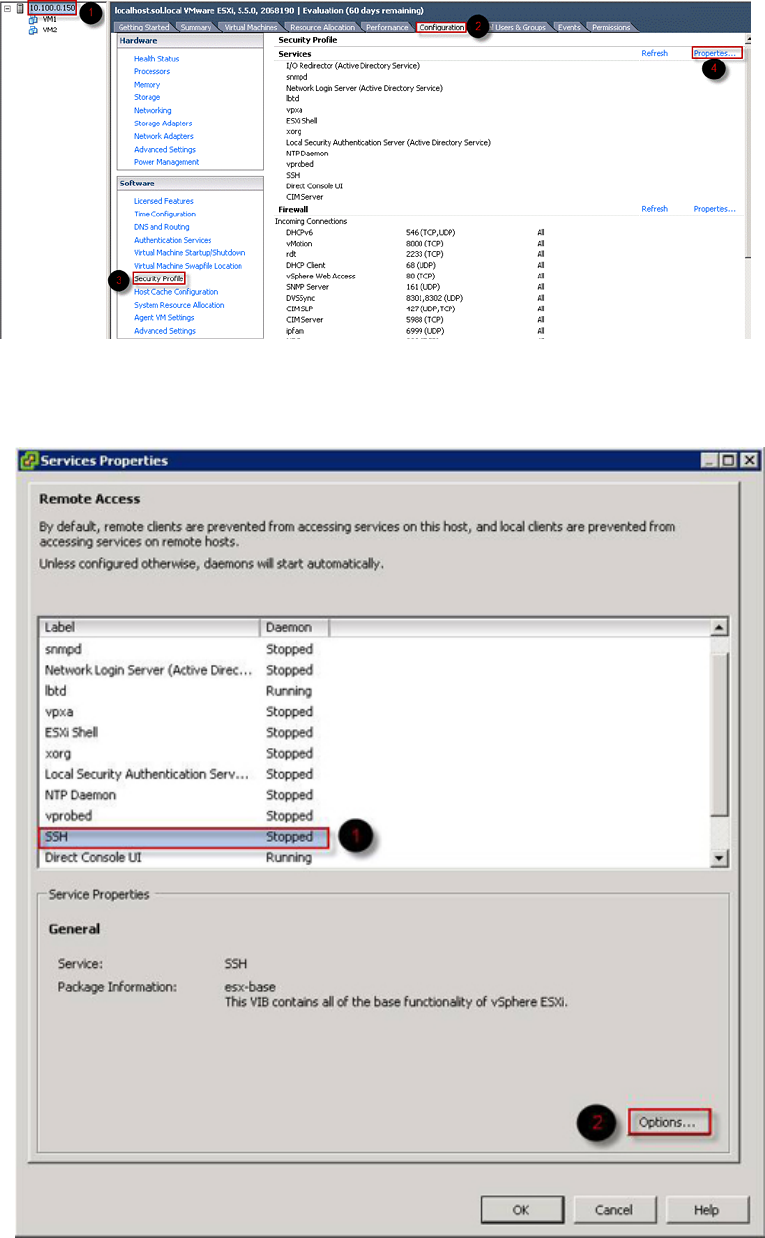Open System Resource Allocation
This screenshot has height=1238, width=765.
[x=180, y=305]
